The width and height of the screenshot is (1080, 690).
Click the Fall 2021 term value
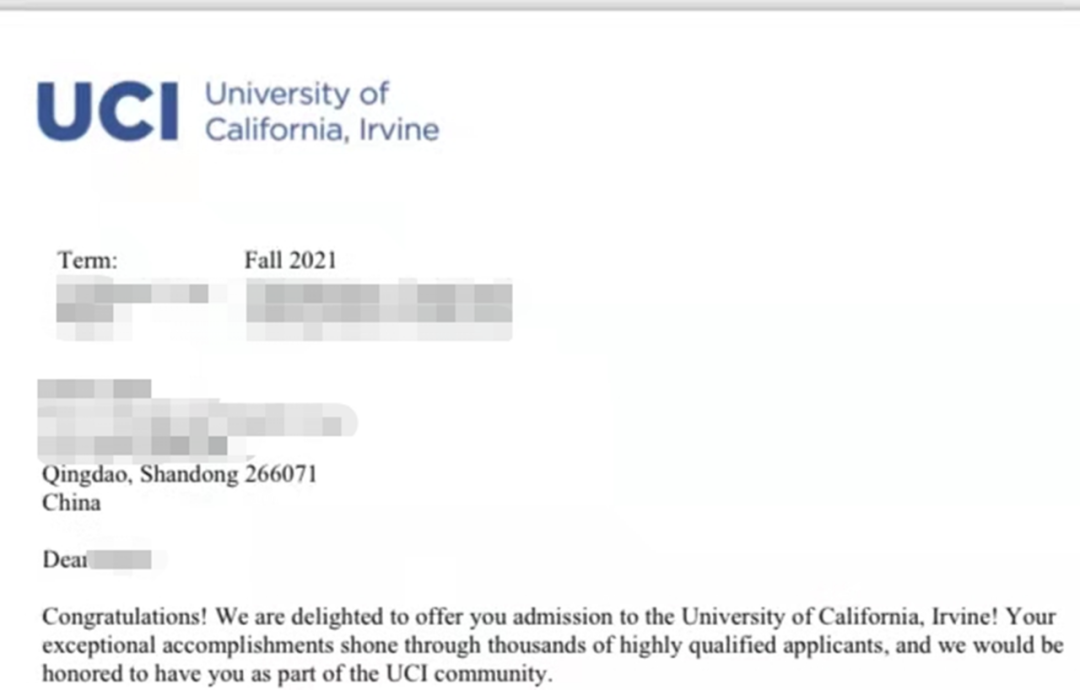tap(291, 260)
